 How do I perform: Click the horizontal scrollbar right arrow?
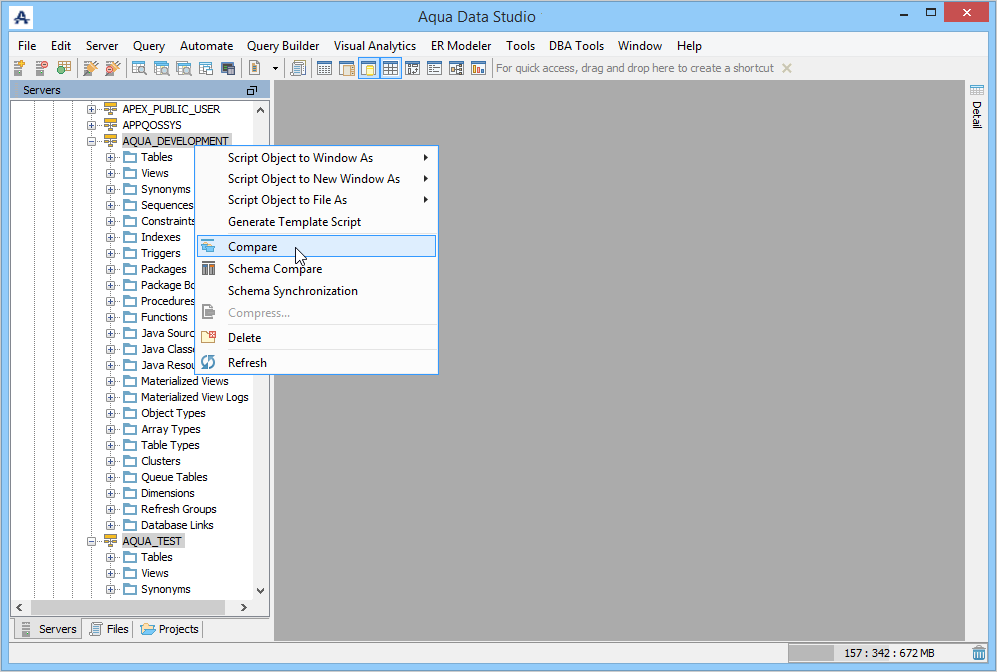point(244,608)
